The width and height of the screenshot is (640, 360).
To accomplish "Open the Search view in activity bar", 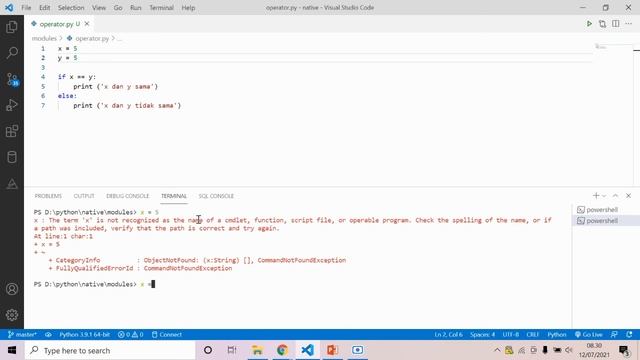I will [x=12, y=53].
